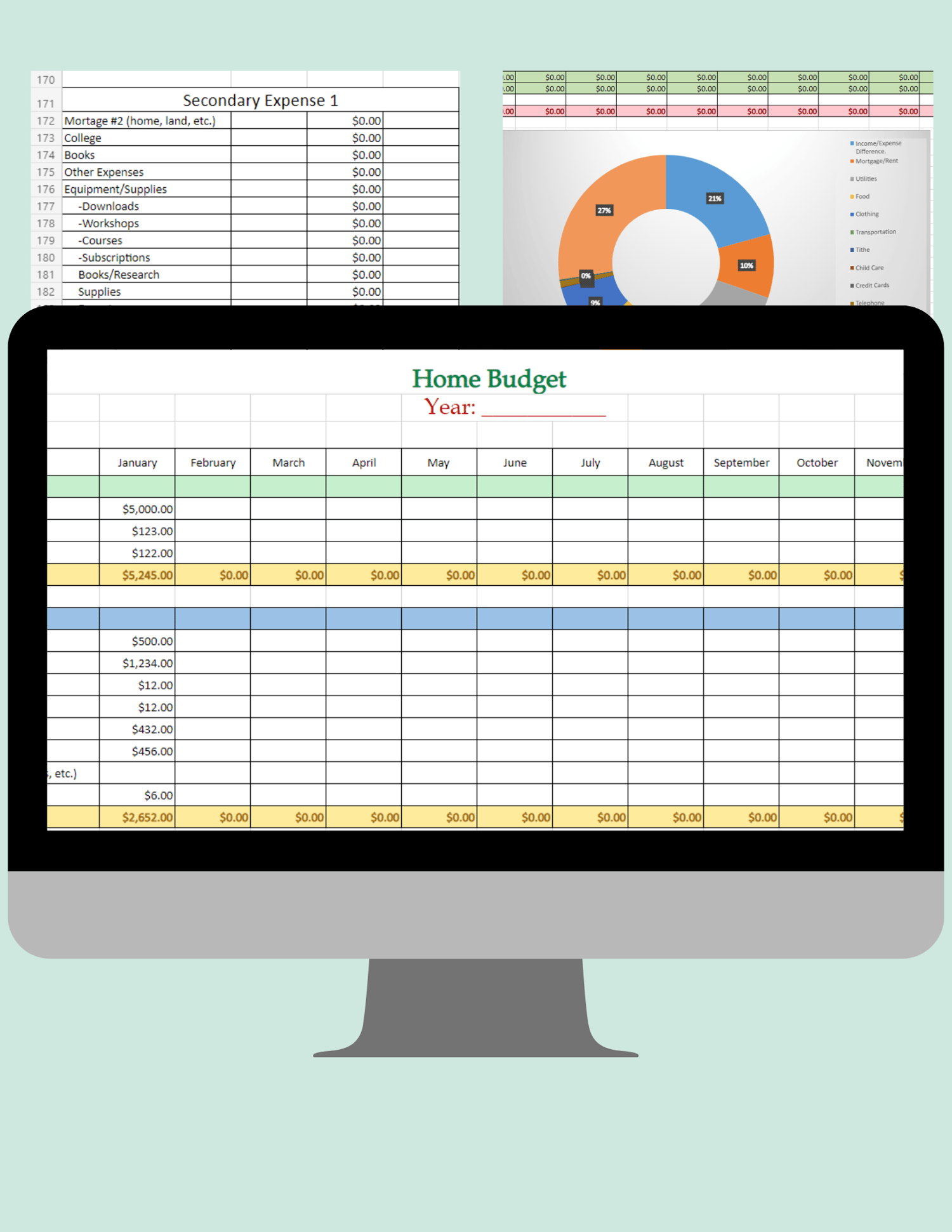Select row header 171

[46, 103]
